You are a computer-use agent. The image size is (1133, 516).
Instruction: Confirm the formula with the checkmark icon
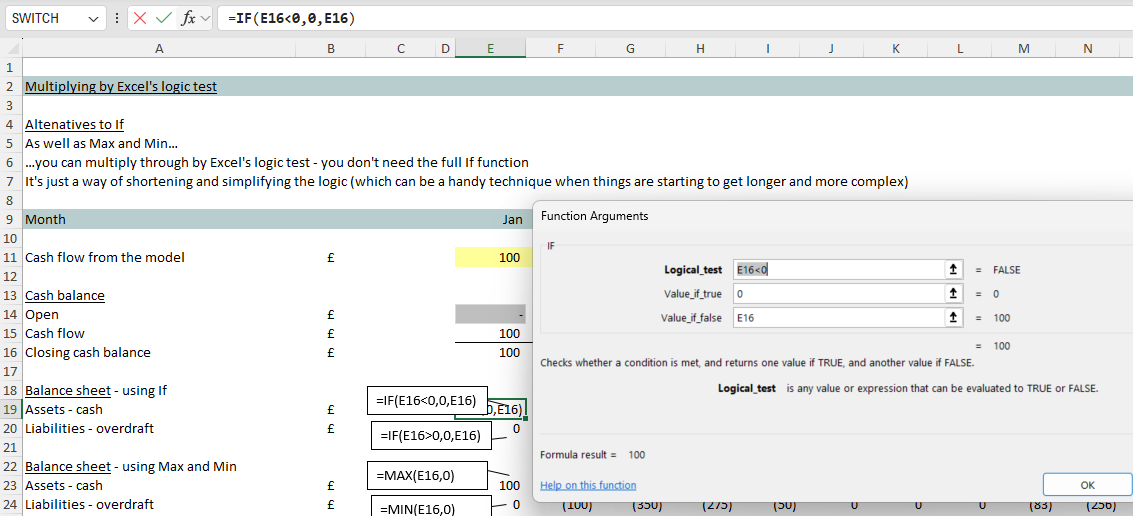pos(164,18)
